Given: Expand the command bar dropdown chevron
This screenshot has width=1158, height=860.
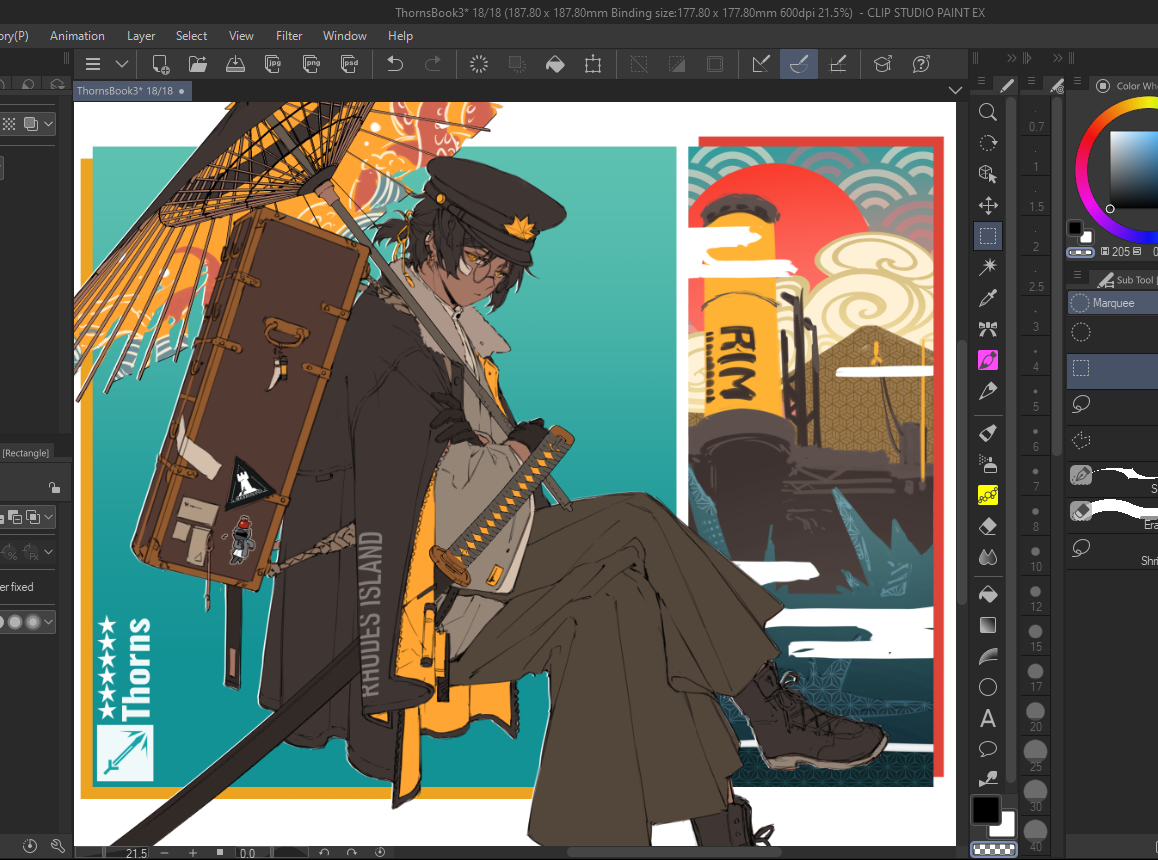Looking at the screenshot, I should 122,64.
